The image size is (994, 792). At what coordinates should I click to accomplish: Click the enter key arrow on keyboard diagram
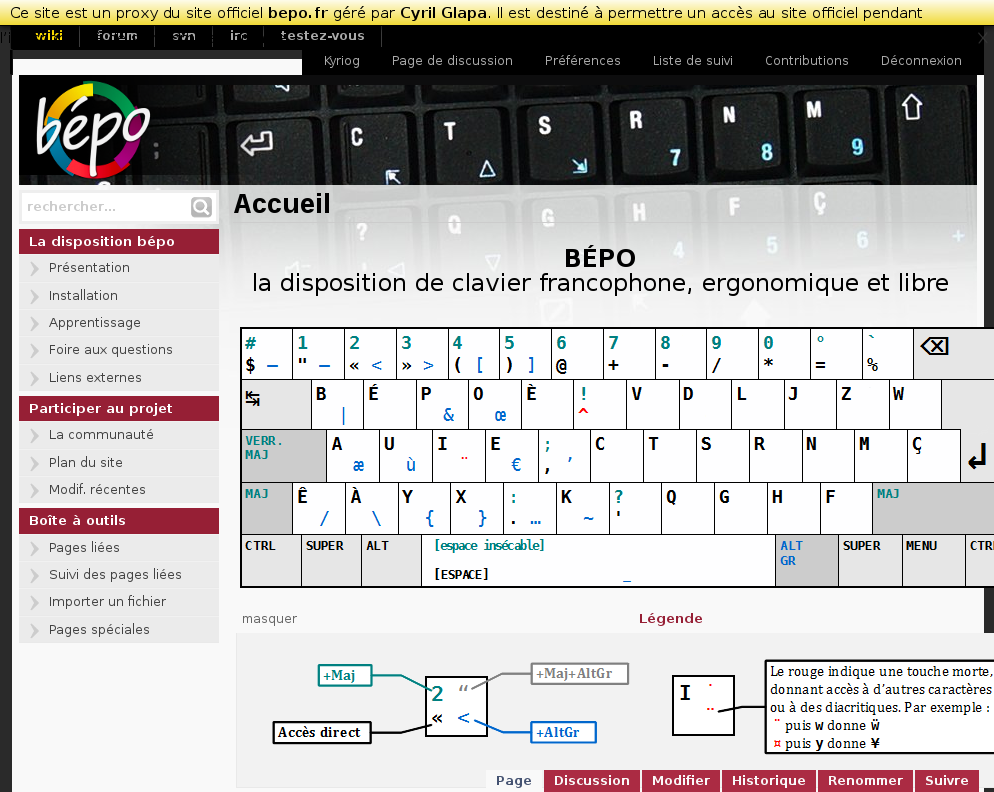[977, 456]
